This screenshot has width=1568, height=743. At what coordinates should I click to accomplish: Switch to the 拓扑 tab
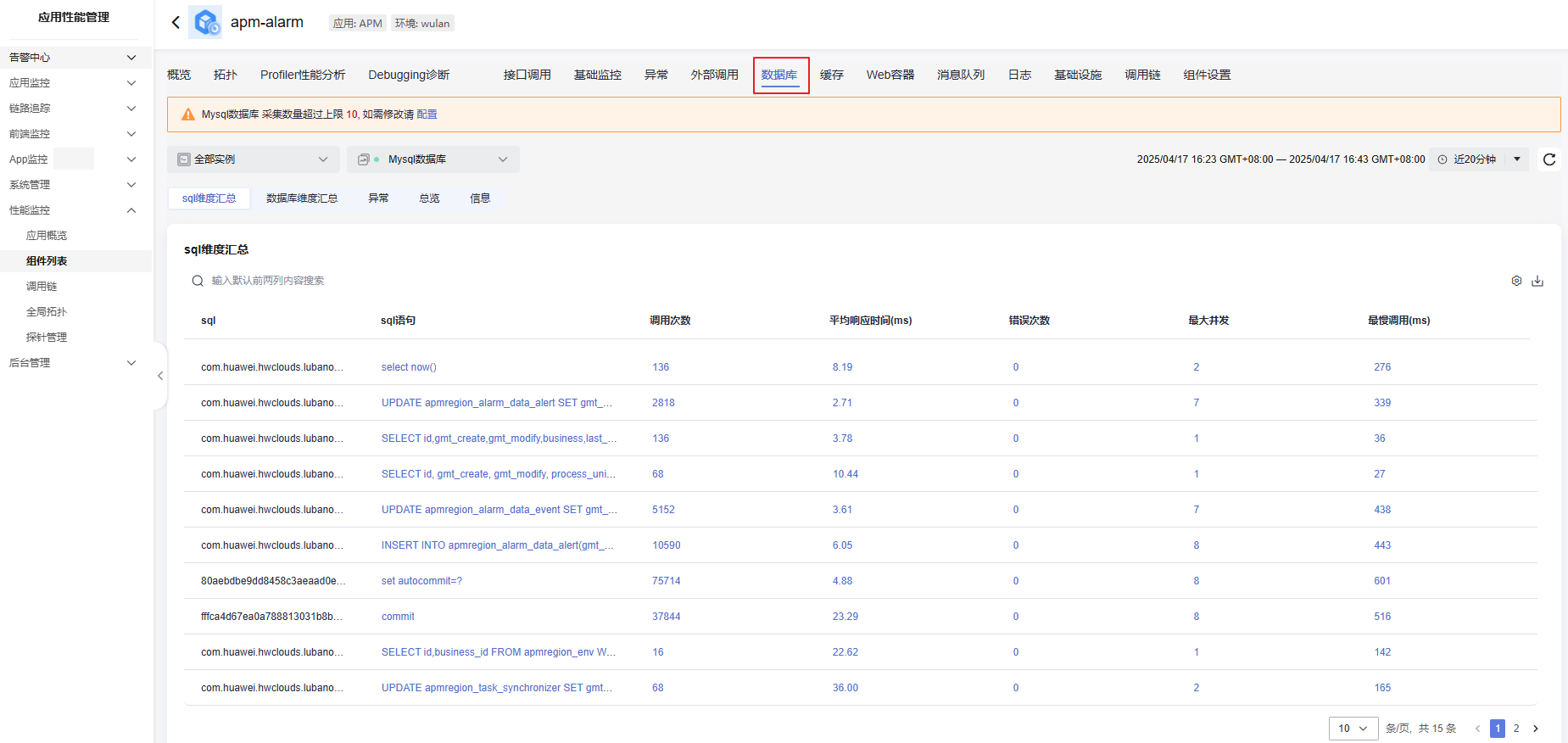(226, 75)
